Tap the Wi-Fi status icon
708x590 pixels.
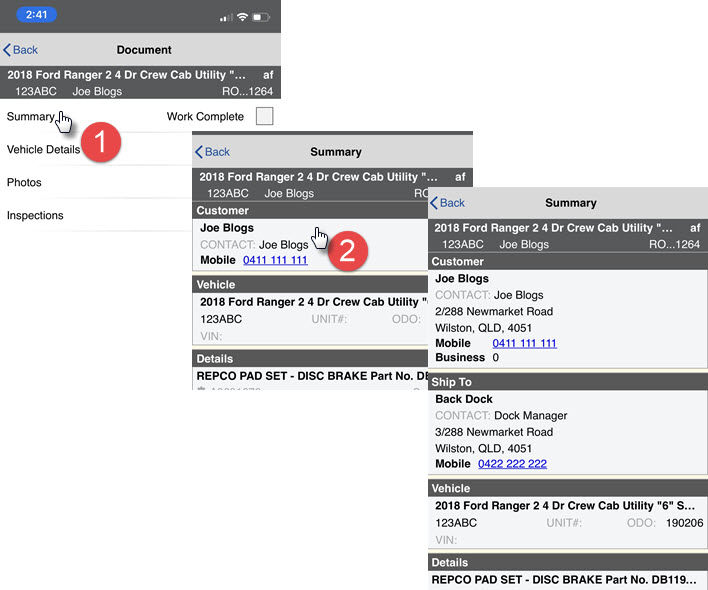click(242, 17)
